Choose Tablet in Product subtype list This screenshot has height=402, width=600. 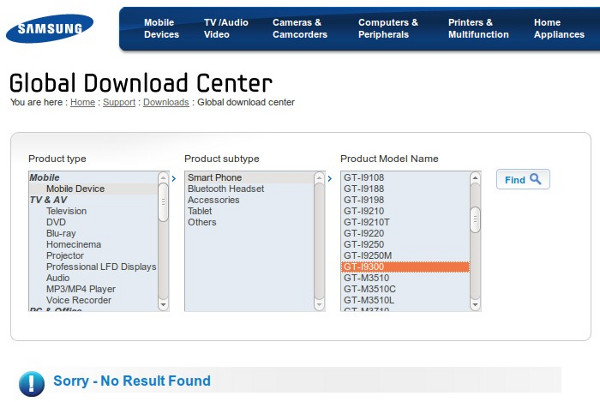(200, 211)
